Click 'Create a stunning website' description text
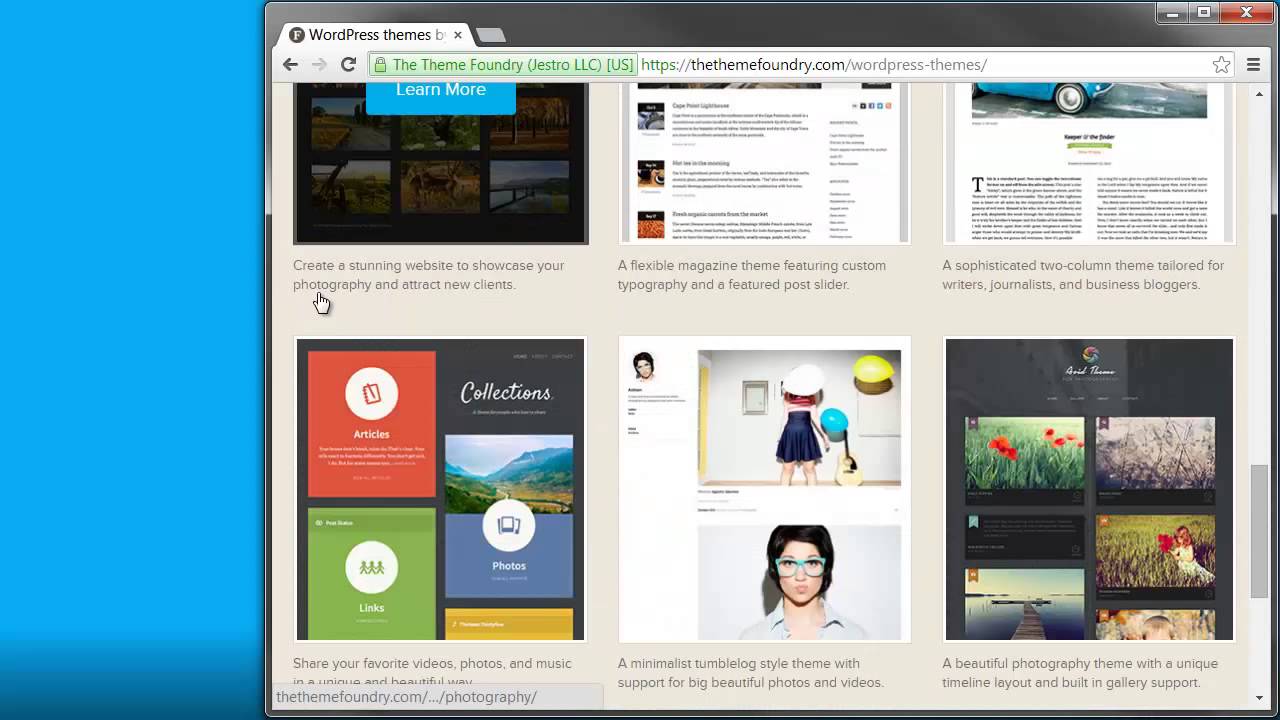Viewport: 1280px width, 720px height. pos(428,275)
